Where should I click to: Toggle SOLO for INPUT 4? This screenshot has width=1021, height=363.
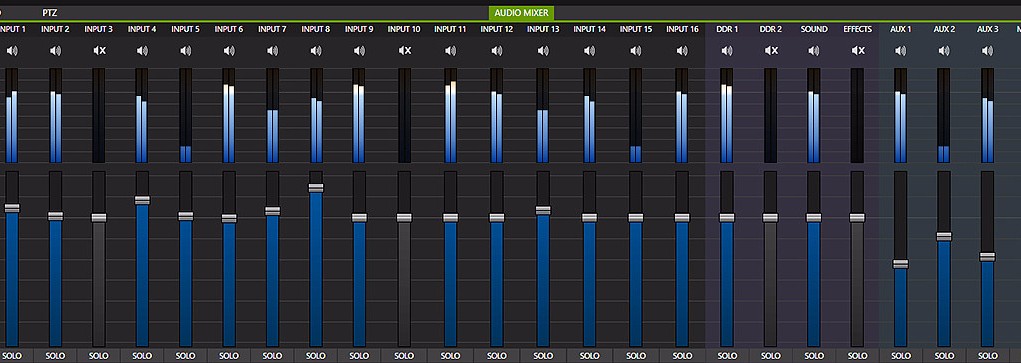[x=142, y=356]
